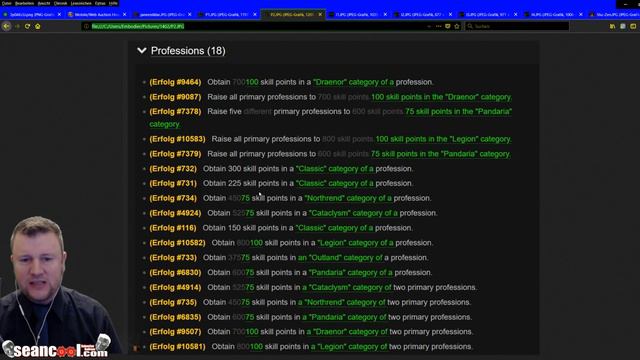This screenshot has height=360, width=640.
Task: Click the file URL in the address bar
Action: coord(138,26)
